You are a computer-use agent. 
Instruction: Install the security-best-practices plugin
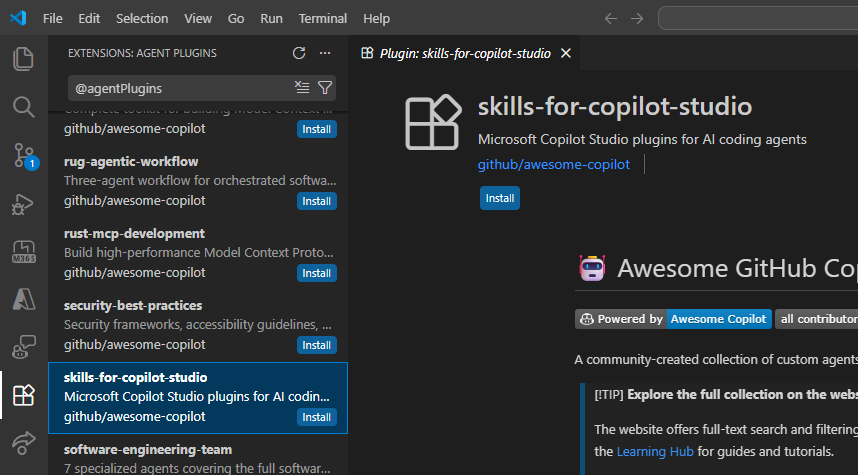coord(317,345)
